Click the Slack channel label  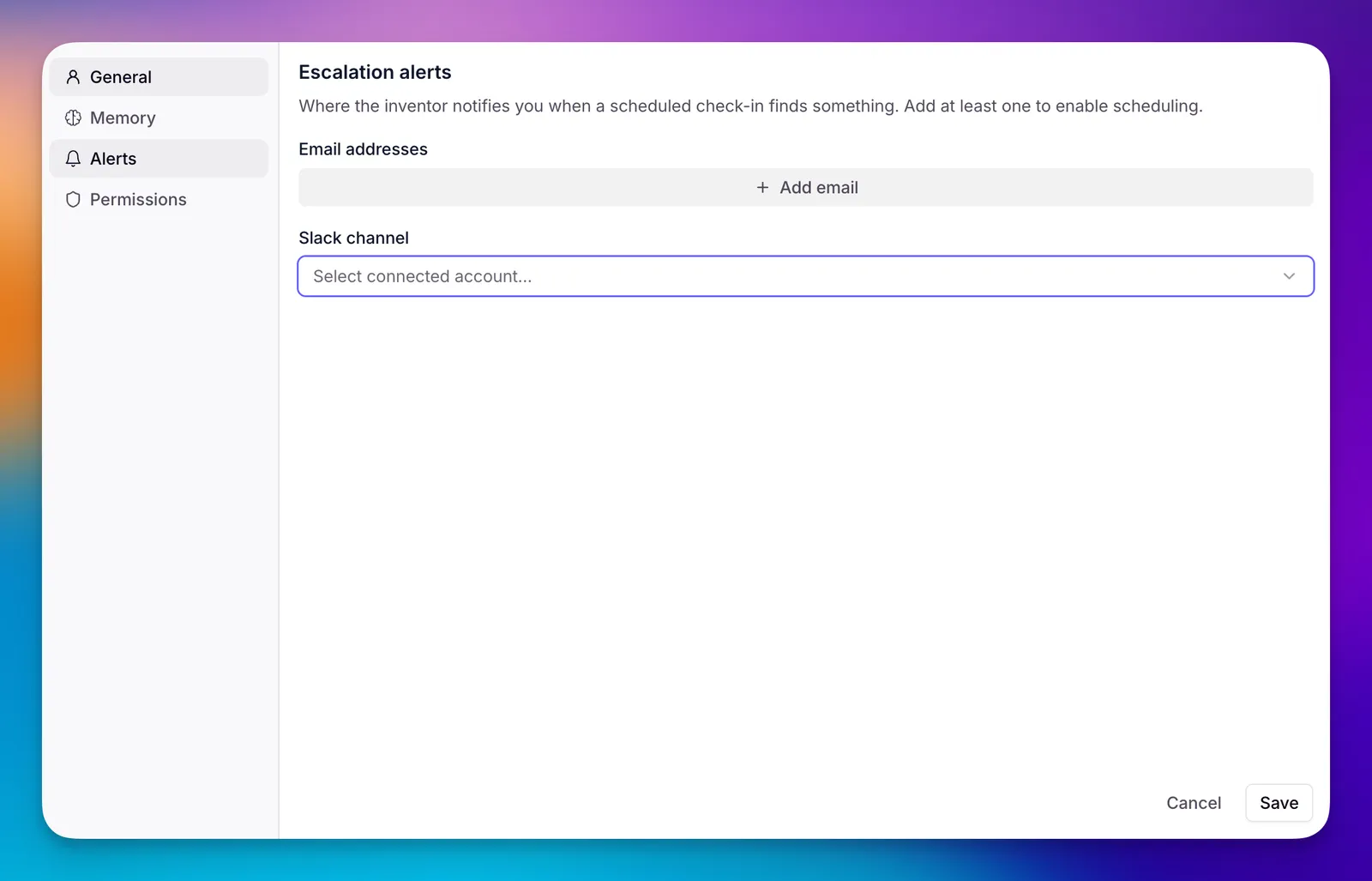pos(353,238)
